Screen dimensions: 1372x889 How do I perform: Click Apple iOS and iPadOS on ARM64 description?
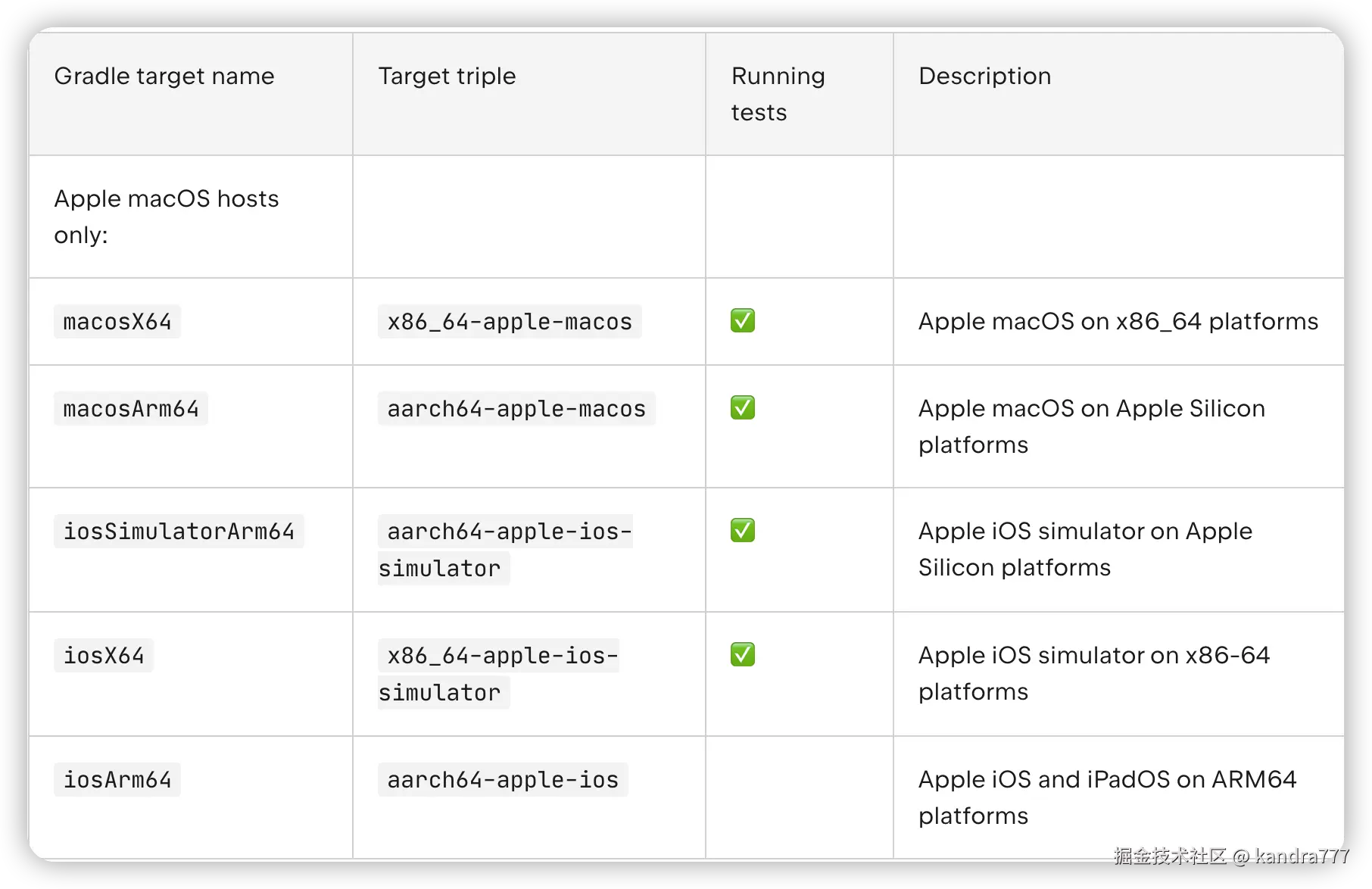(1107, 797)
